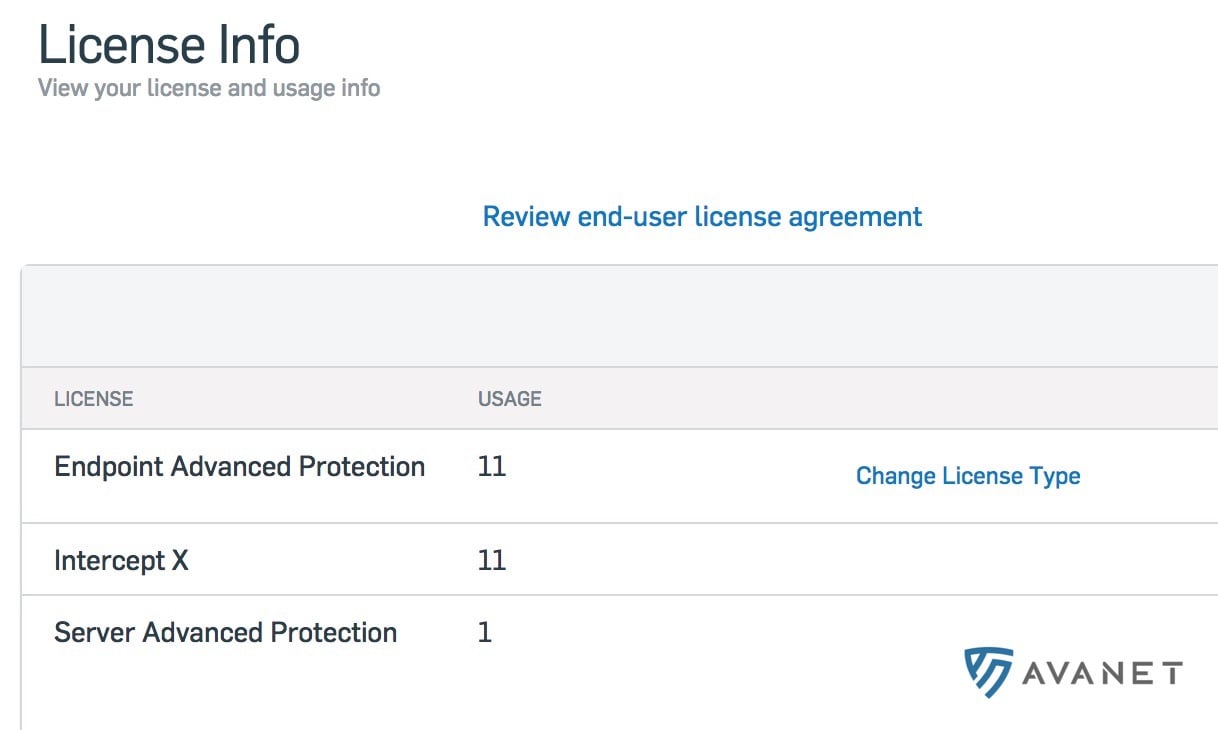The width and height of the screenshot is (1218, 730).
Task: Click the LICENSE column header
Action: pyautogui.click(x=94, y=399)
